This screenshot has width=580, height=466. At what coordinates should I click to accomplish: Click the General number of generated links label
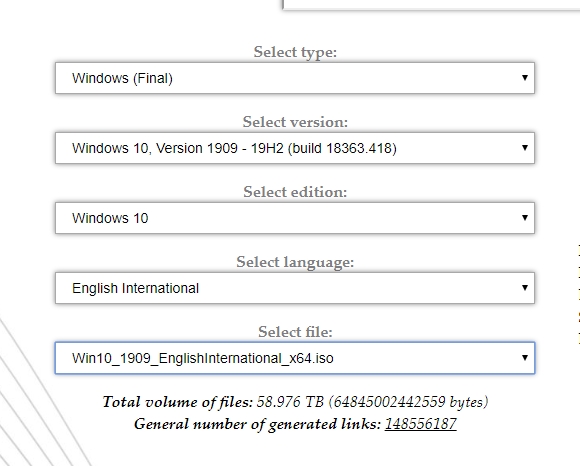click(x=257, y=424)
